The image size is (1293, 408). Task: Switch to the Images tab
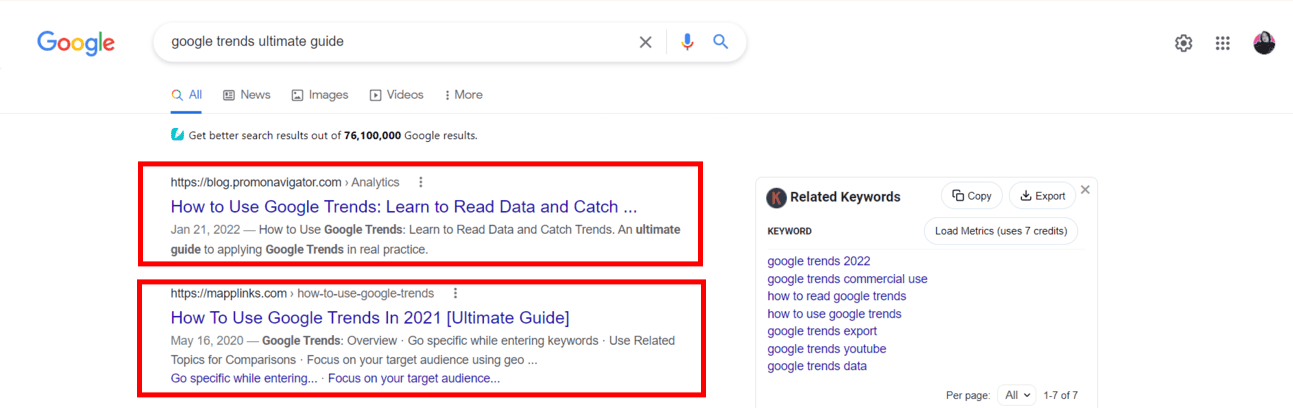pyautogui.click(x=320, y=95)
